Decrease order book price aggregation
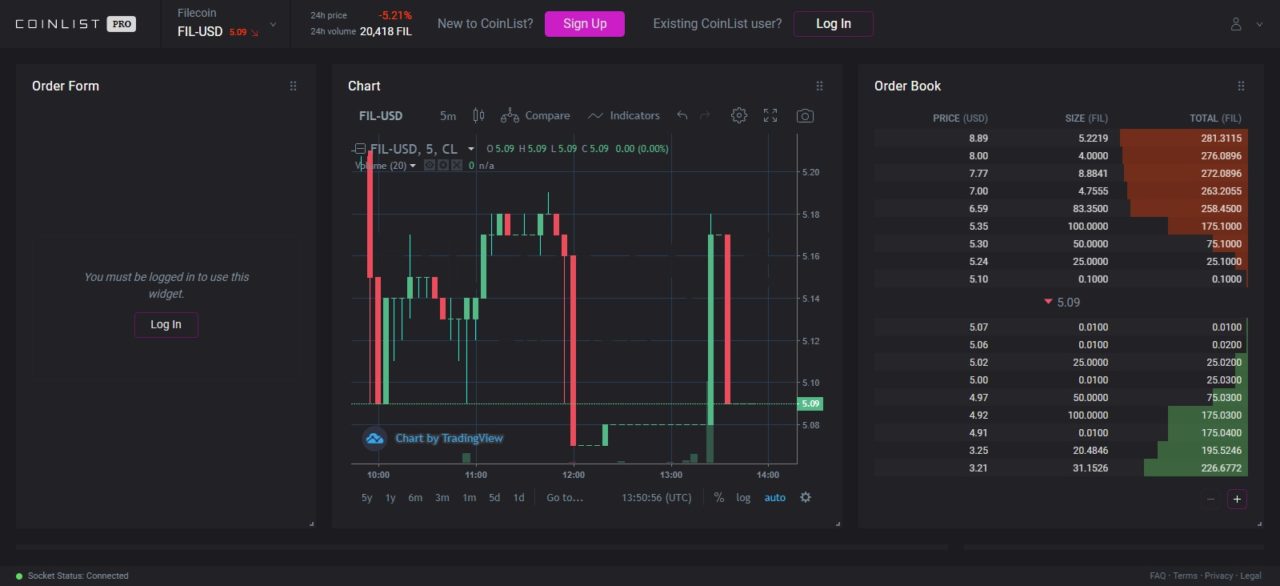Screen dimensions: 1280x586 [x=1211, y=499]
